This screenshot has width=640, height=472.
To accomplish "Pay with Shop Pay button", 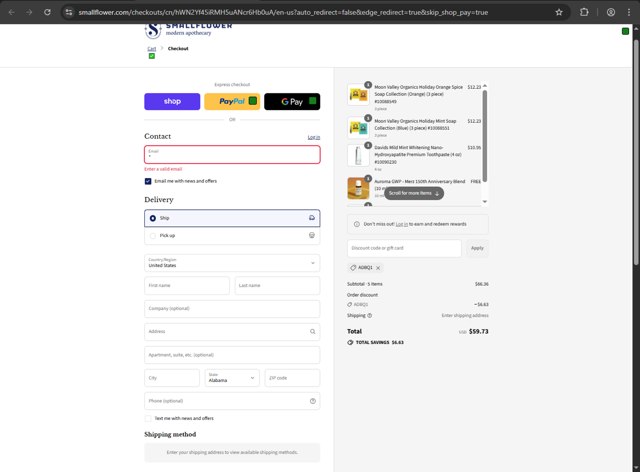I will pos(172,102).
